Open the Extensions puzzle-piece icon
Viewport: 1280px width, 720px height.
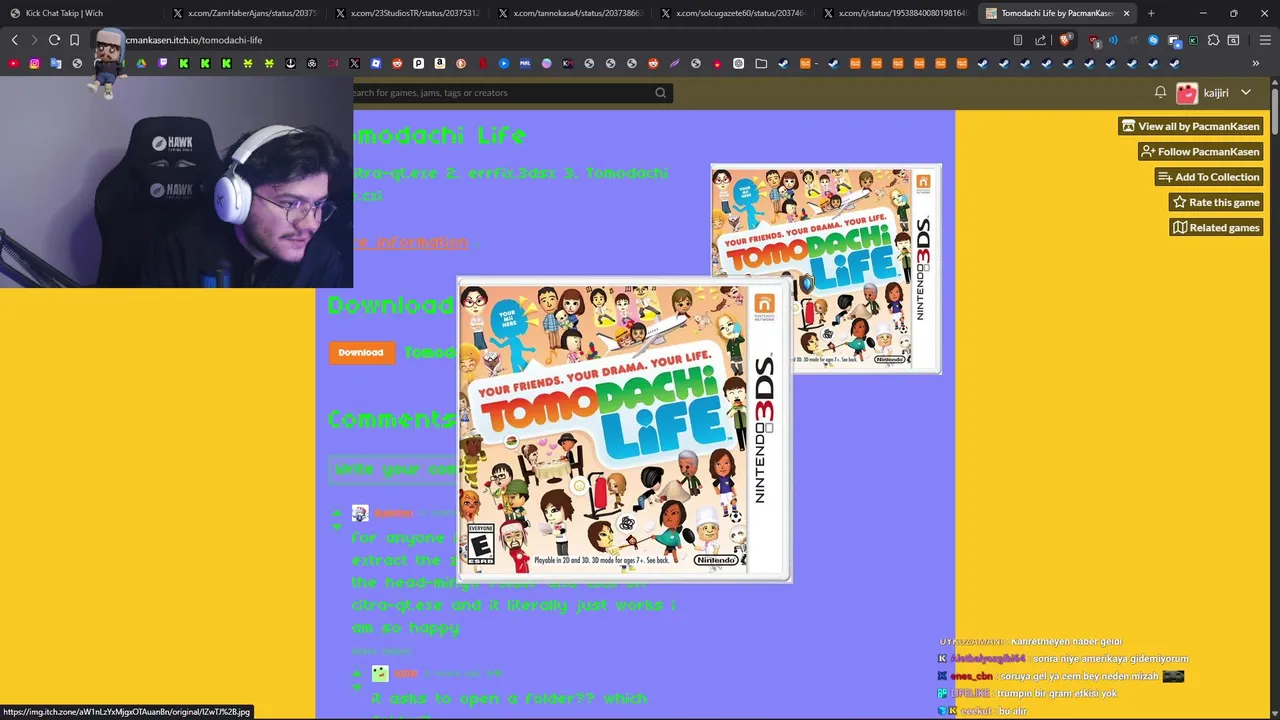(x=1213, y=40)
